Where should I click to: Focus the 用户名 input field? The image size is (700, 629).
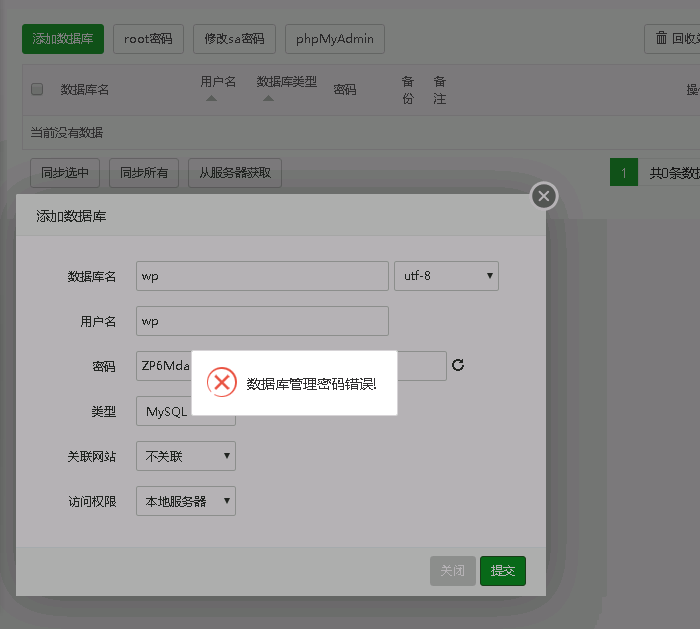click(x=262, y=321)
